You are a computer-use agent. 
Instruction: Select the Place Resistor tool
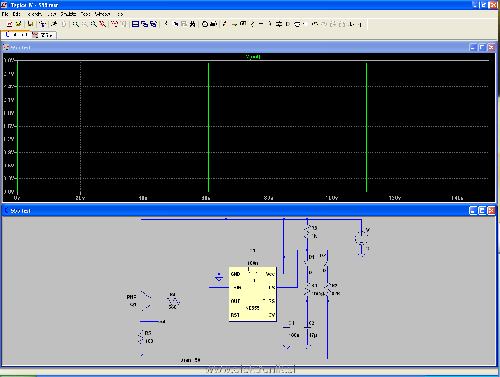click(x=252, y=24)
